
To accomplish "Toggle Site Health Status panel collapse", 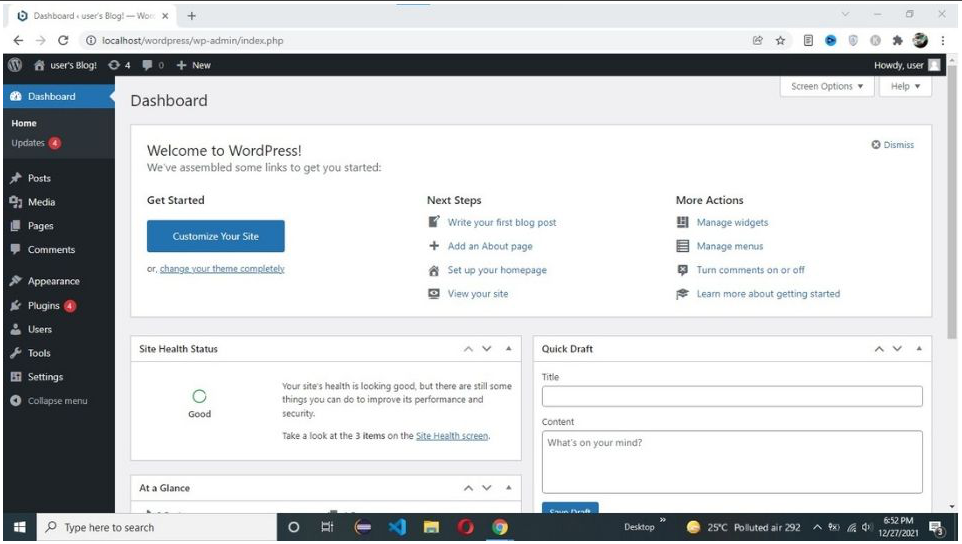I will [509, 349].
